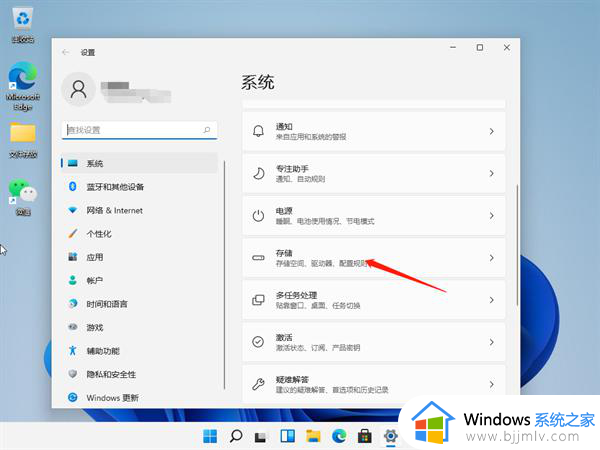Click the Edge icon on taskbar
The height and width of the screenshot is (450, 600).
pyautogui.click(x=339, y=436)
